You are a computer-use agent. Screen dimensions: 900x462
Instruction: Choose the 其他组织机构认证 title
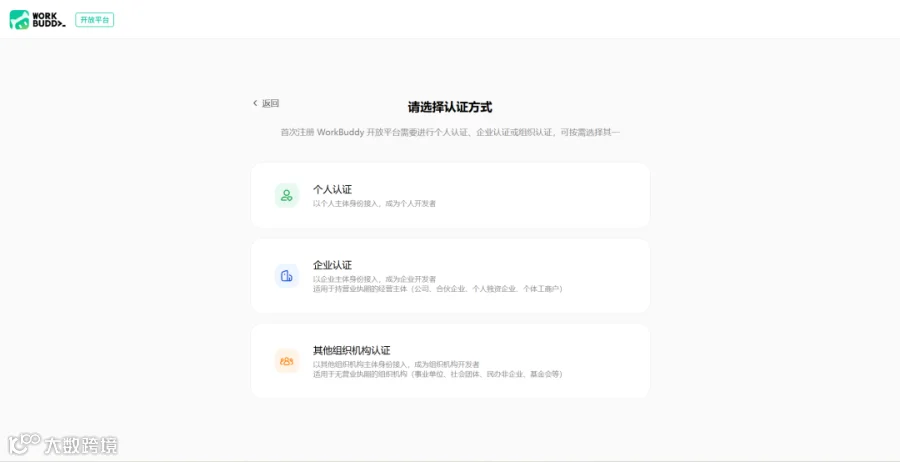(x=351, y=350)
